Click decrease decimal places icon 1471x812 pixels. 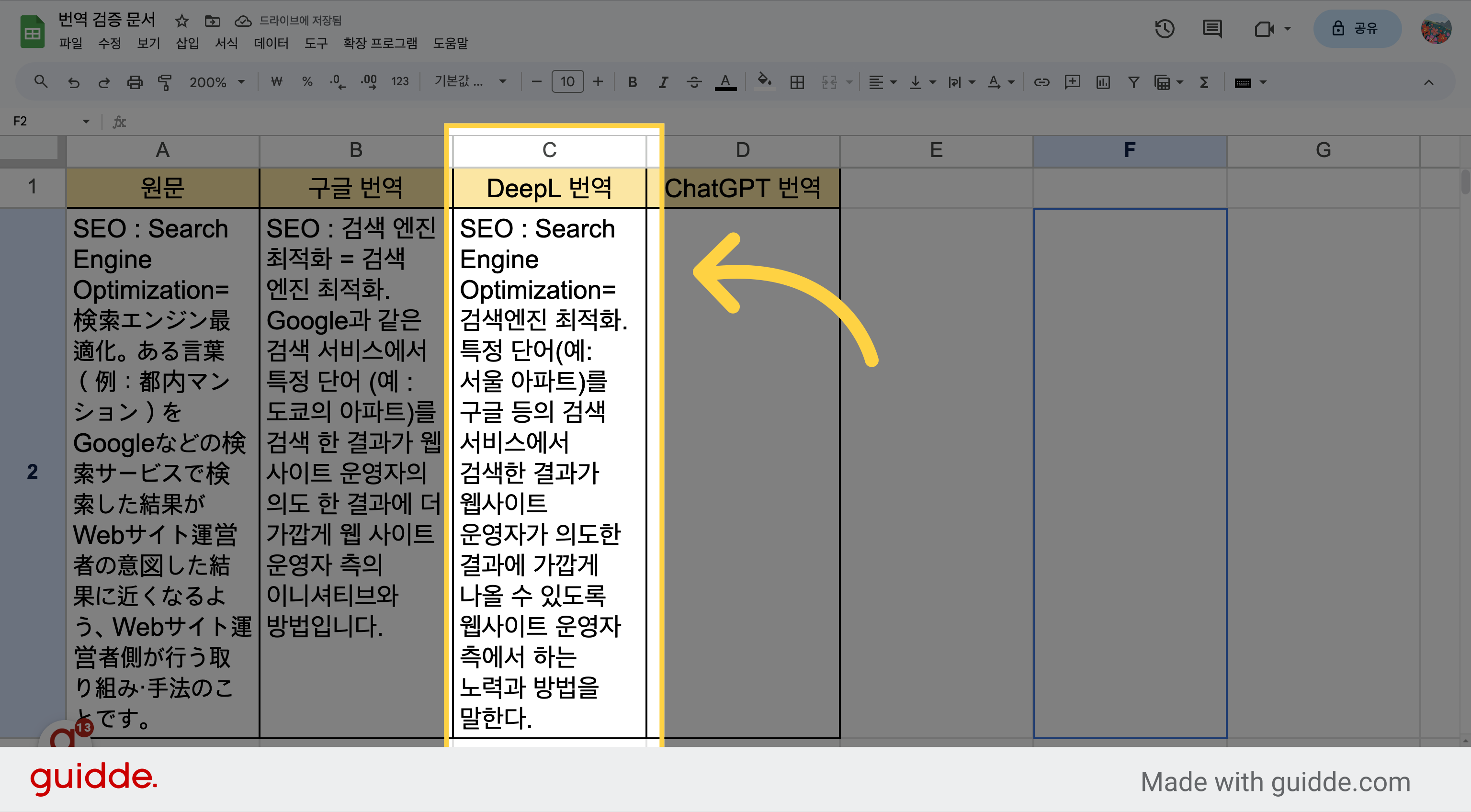(338, 82)
